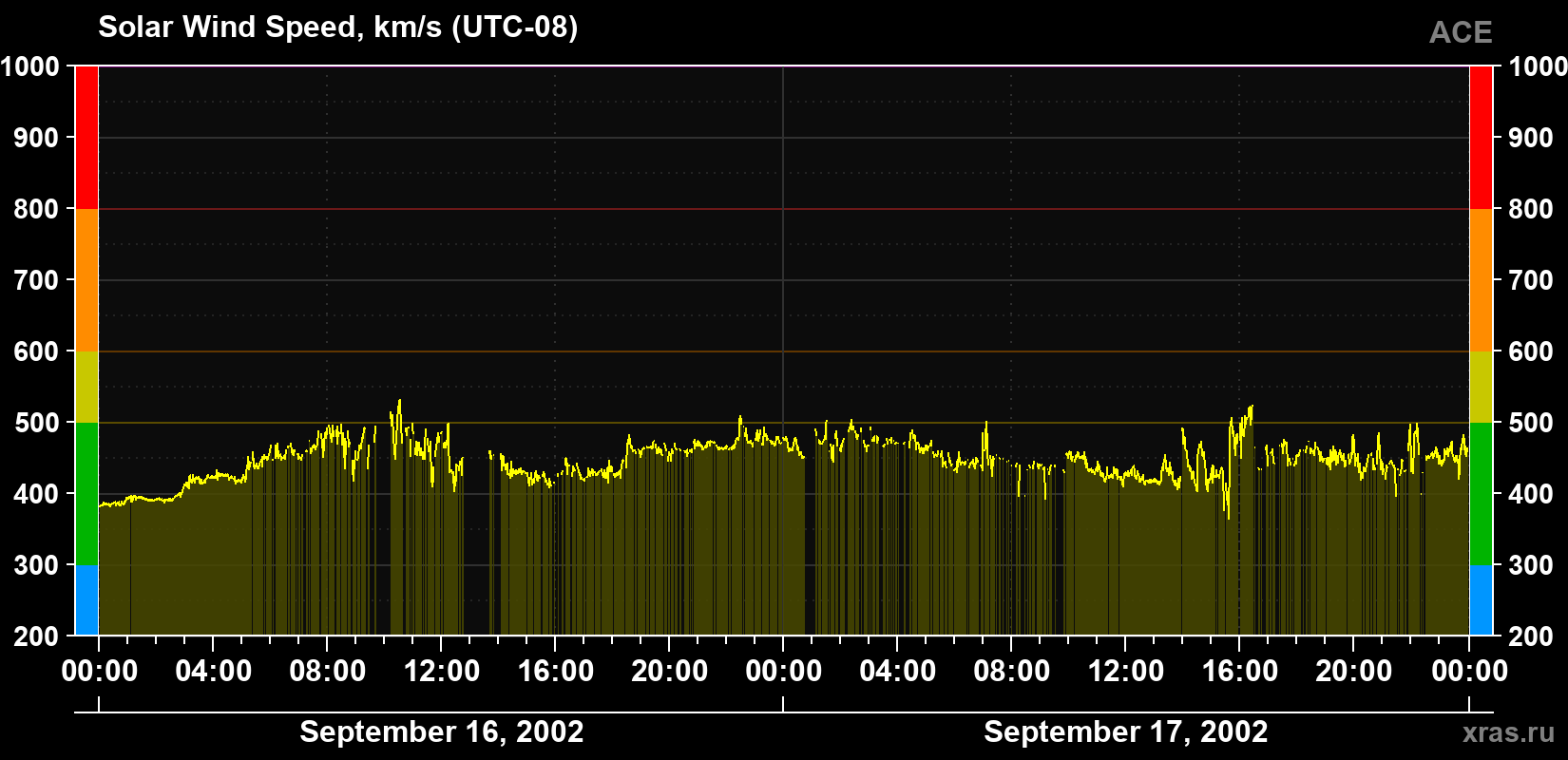Select the September 17, 2002 date label
This screenshot has width=1568, height=760.
click(x=1125, y=732)
